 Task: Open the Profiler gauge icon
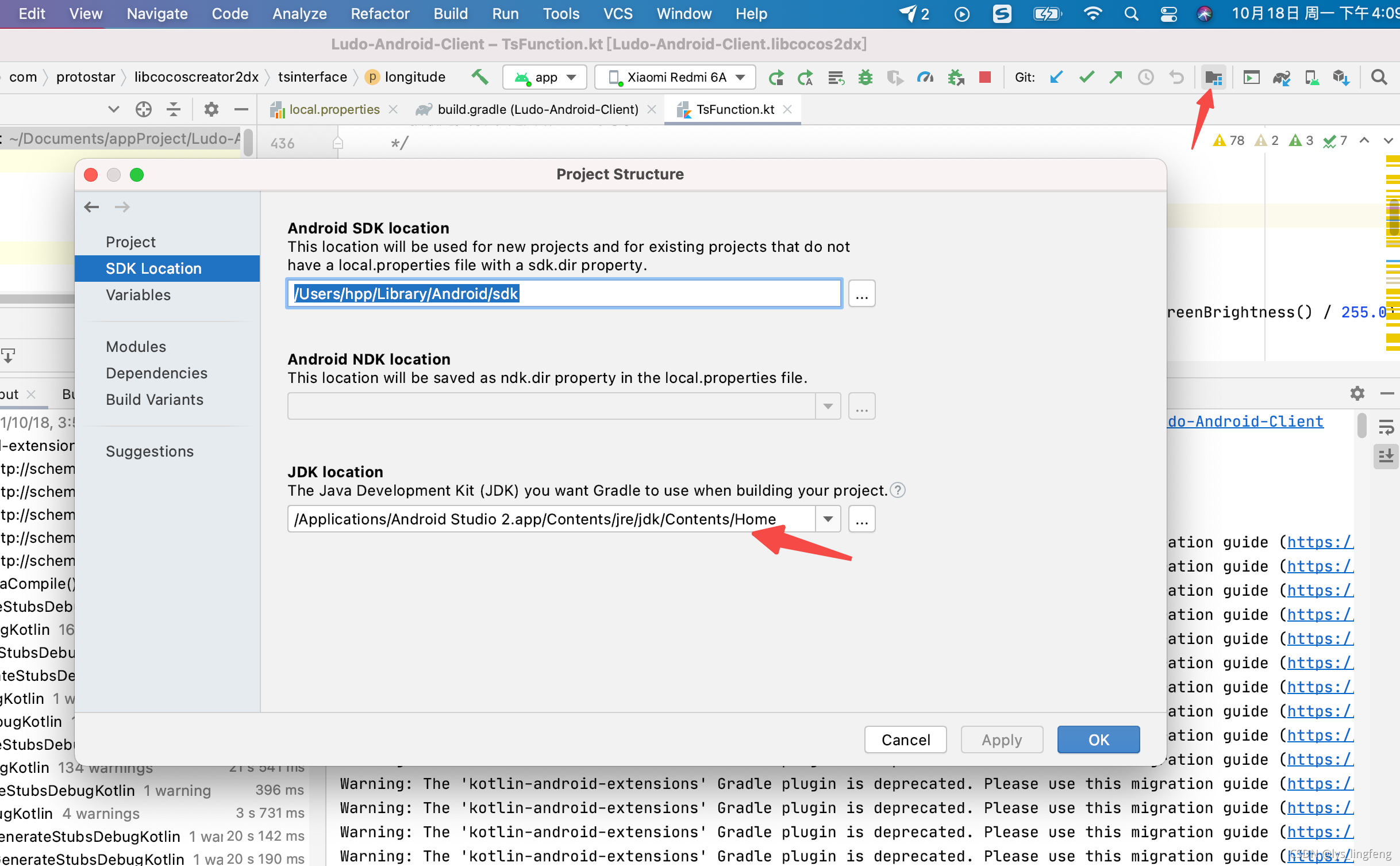click(925, 77)
